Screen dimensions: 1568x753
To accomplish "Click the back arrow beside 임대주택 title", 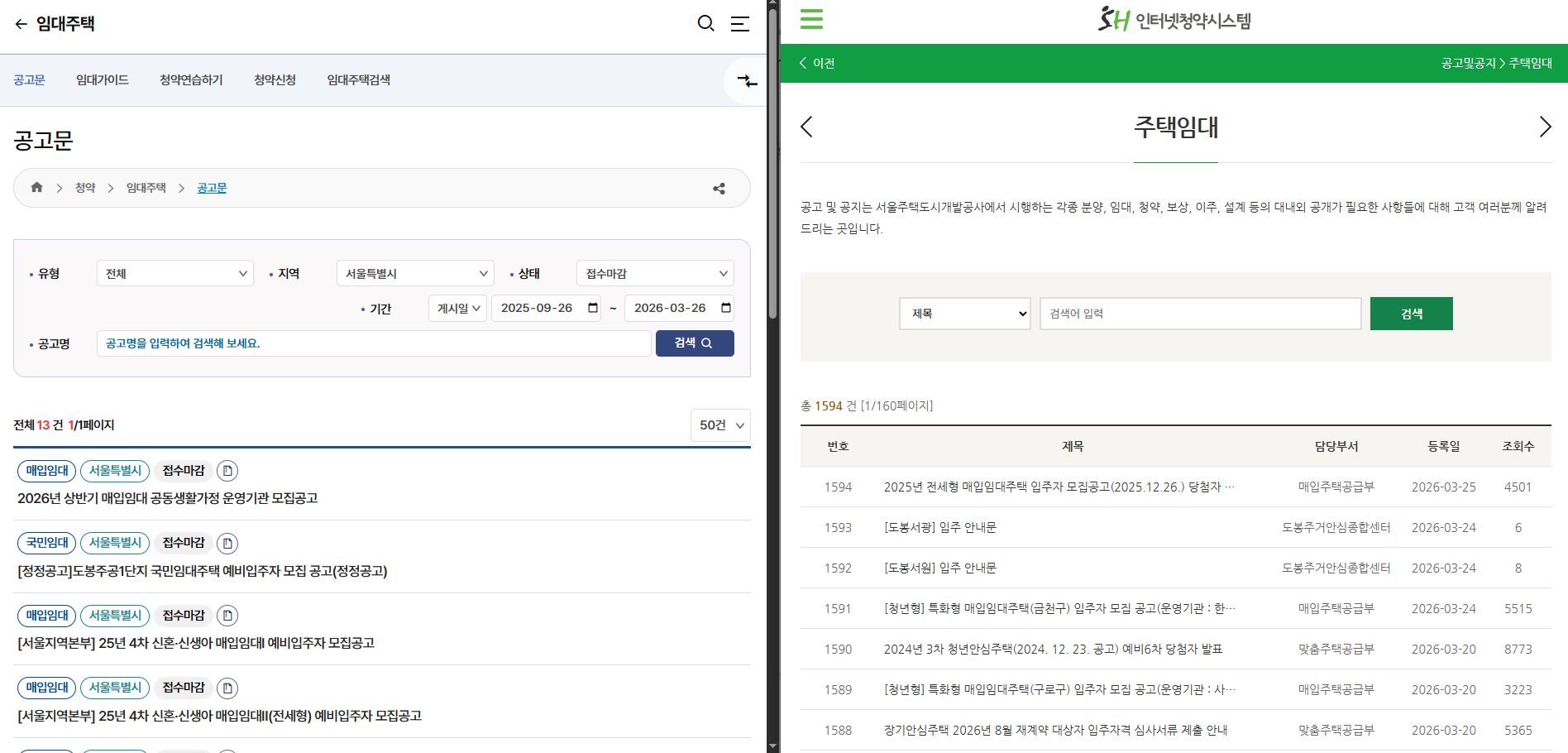I will (19, 24).
